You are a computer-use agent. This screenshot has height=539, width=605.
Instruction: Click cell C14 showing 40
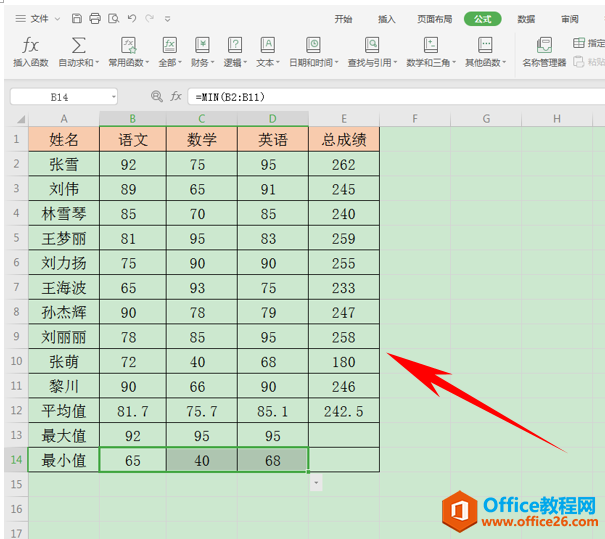[x=202, y=460]
